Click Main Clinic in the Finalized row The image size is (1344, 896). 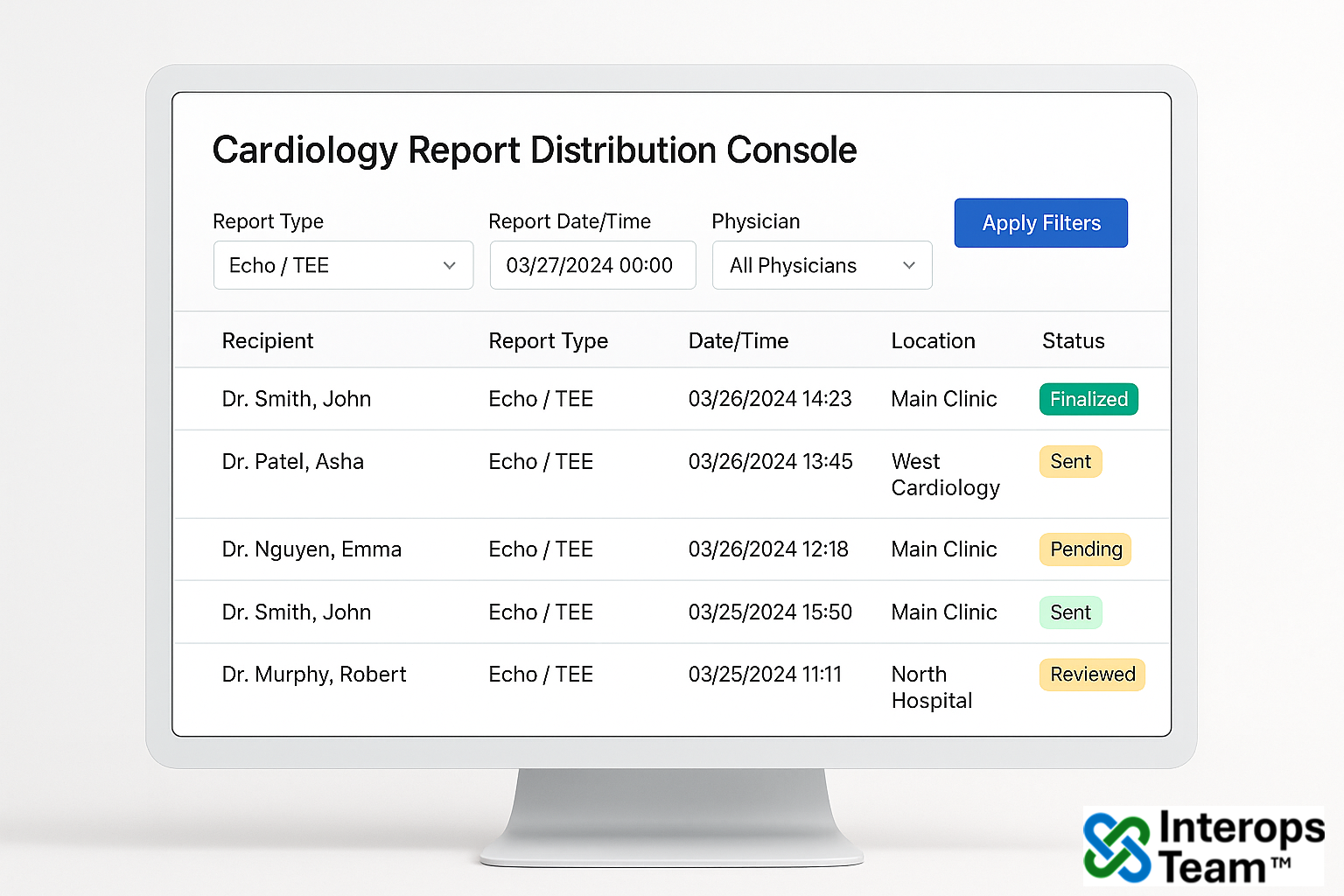pyautogui.click(x=944, y=399)
